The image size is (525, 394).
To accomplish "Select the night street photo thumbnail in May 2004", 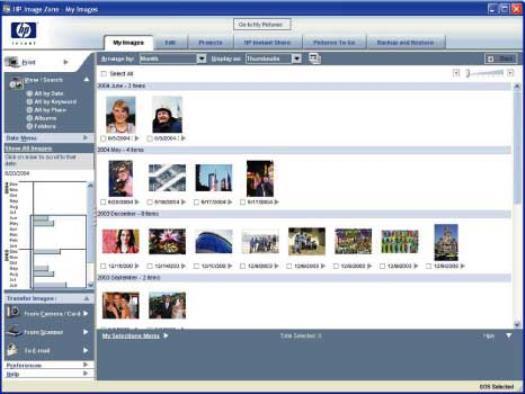I will pyautogui.click(x=260, y=178).
